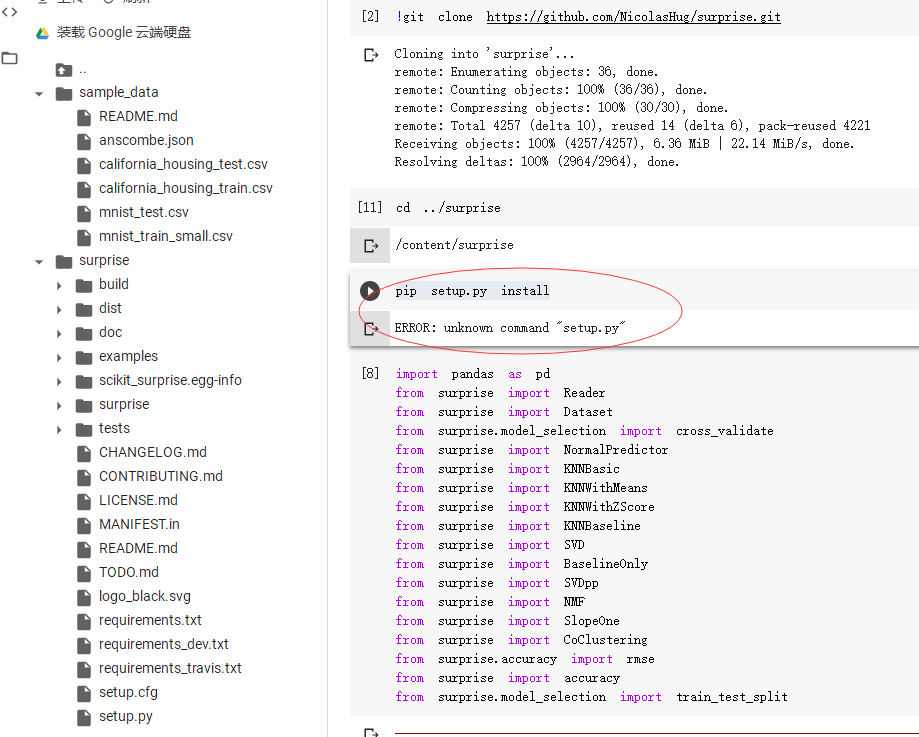The height and width of the screenshot is (737, 919).
Task: Collapse the sample_data folder
Action: (39, 94)
